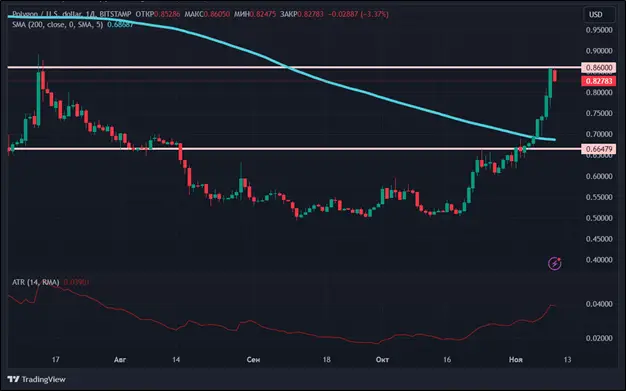
Task: Click the time axis label 13
Action: 567,360
